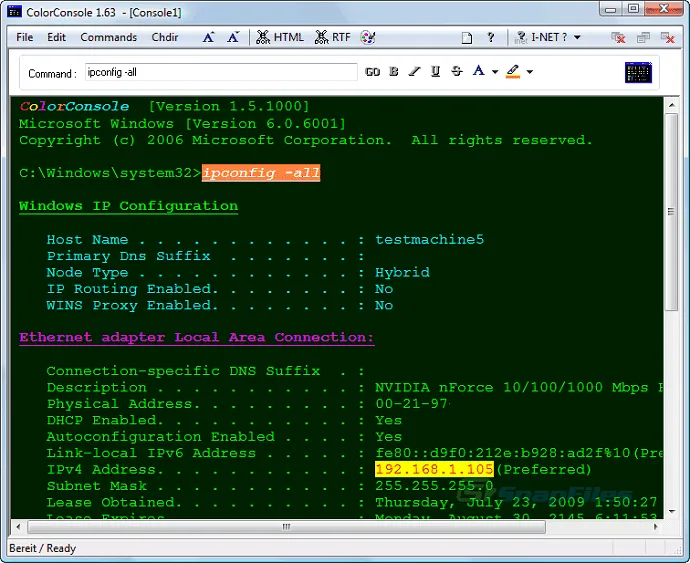Create a new console document
The width and height of the screenshot is (690, 563).
click(466, 38)
